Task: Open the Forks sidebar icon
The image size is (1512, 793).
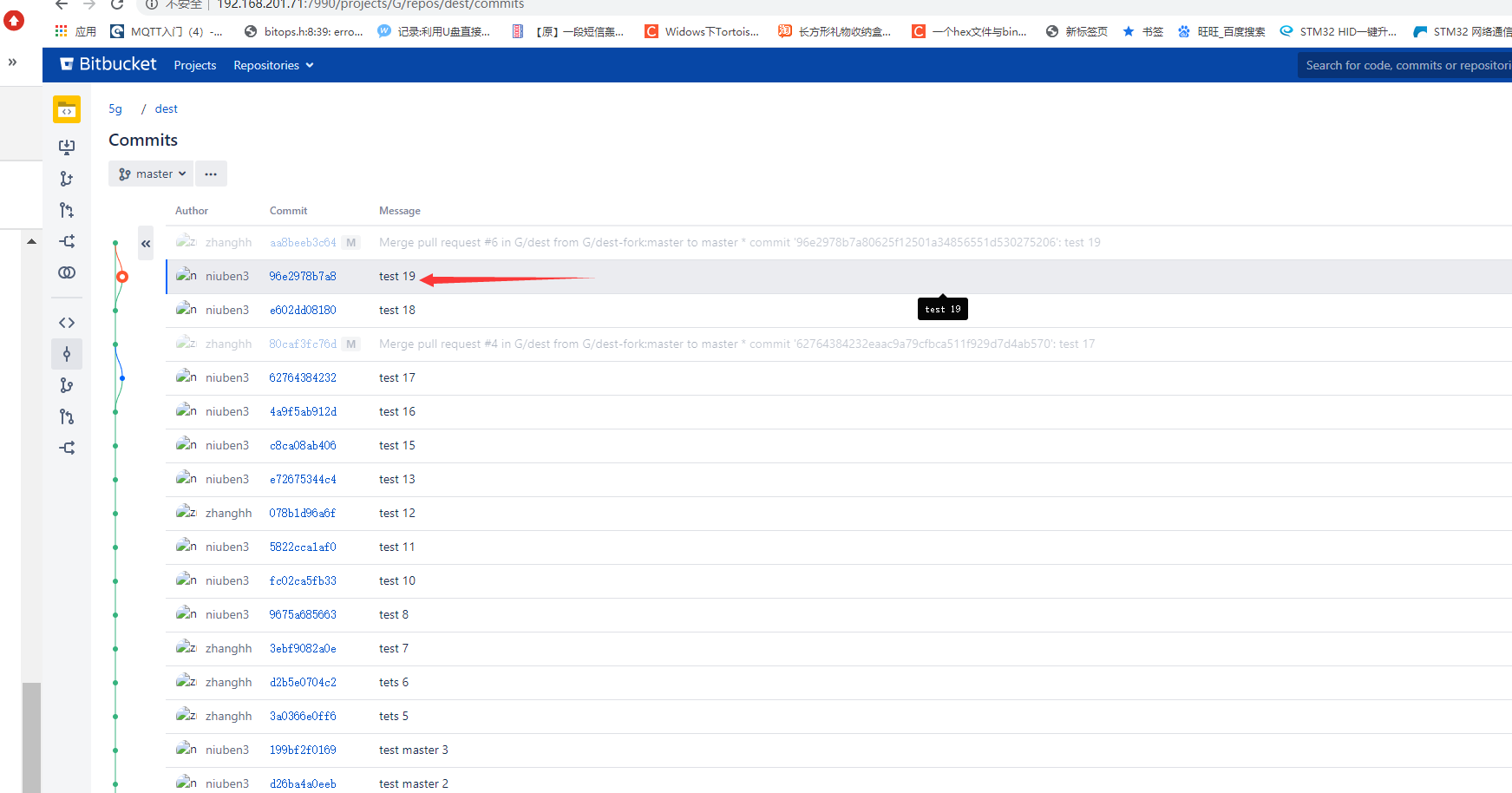Action: [x=67, y=447]
